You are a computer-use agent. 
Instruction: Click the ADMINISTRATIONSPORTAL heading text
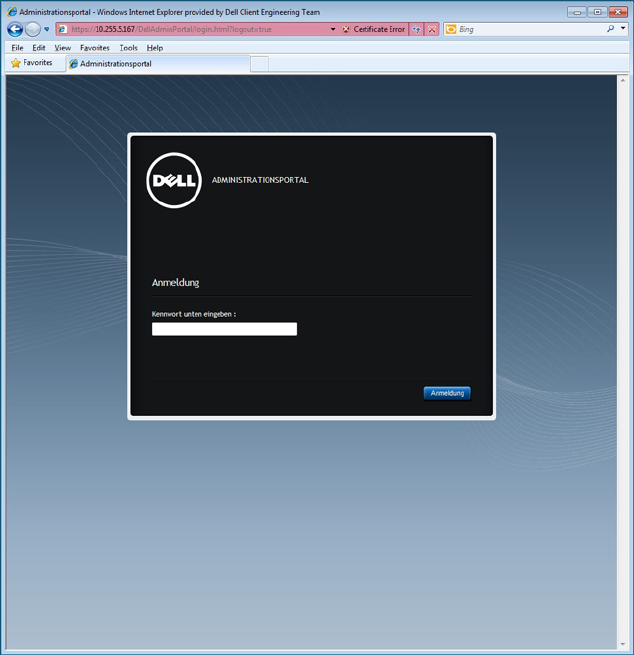pyautogui.click(x=260, y=180)
